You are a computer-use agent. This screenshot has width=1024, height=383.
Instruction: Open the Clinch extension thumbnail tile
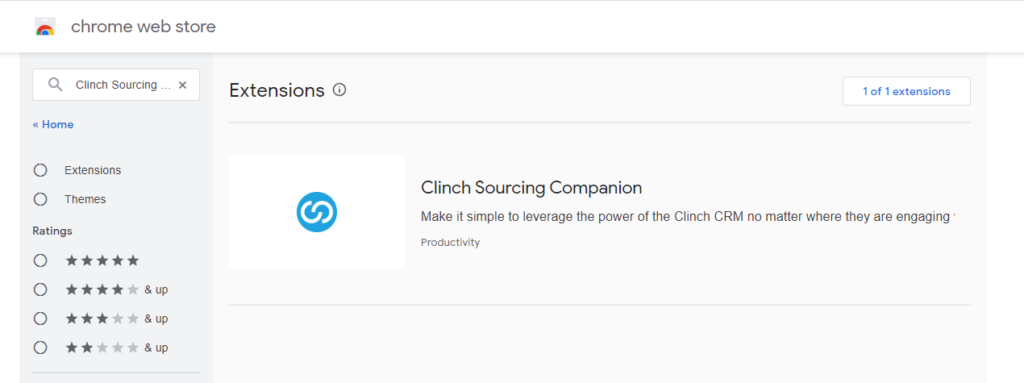tap(317, 212)
